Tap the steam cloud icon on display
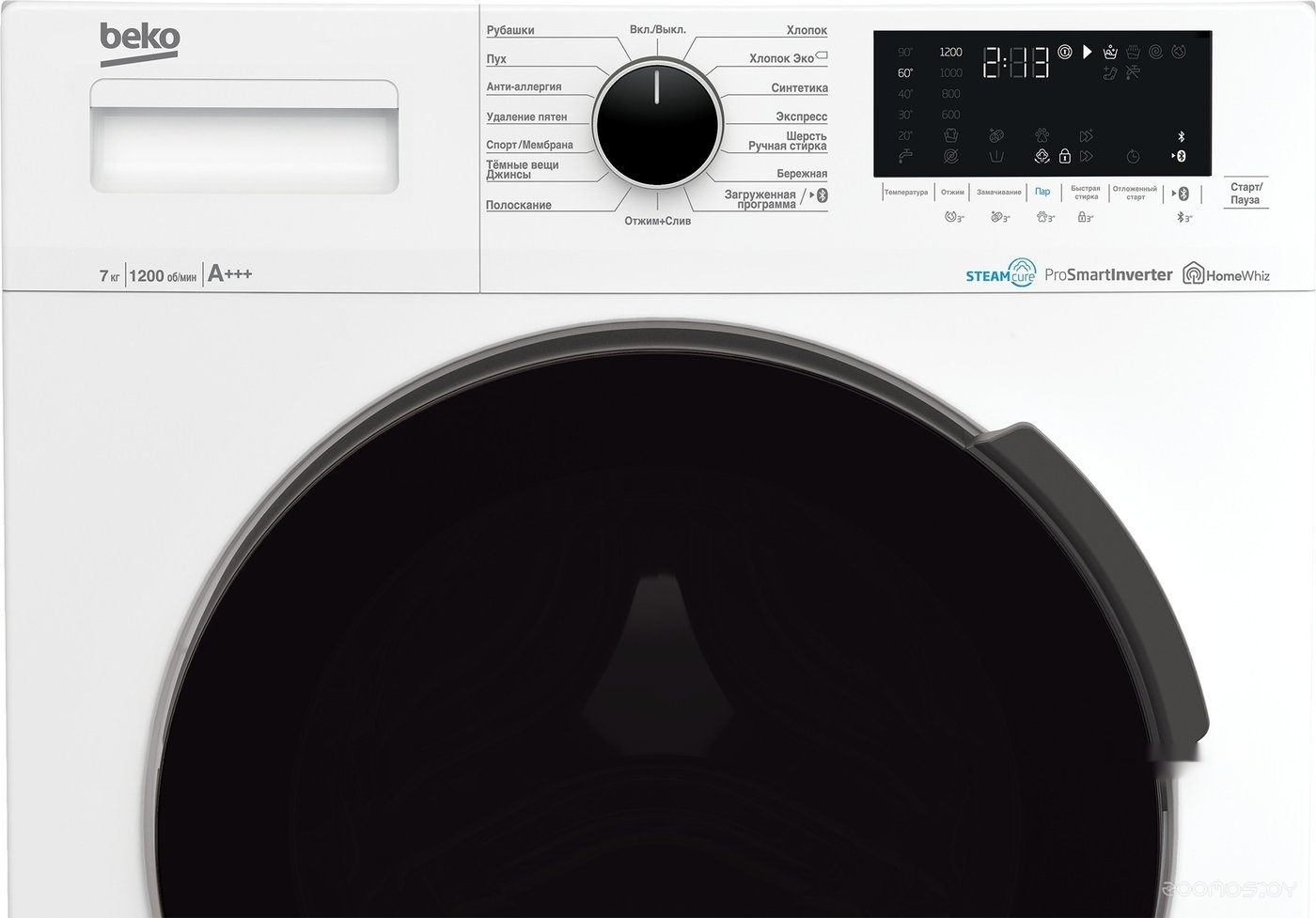Screen dimensions: 1316x918 point(1043,156)
